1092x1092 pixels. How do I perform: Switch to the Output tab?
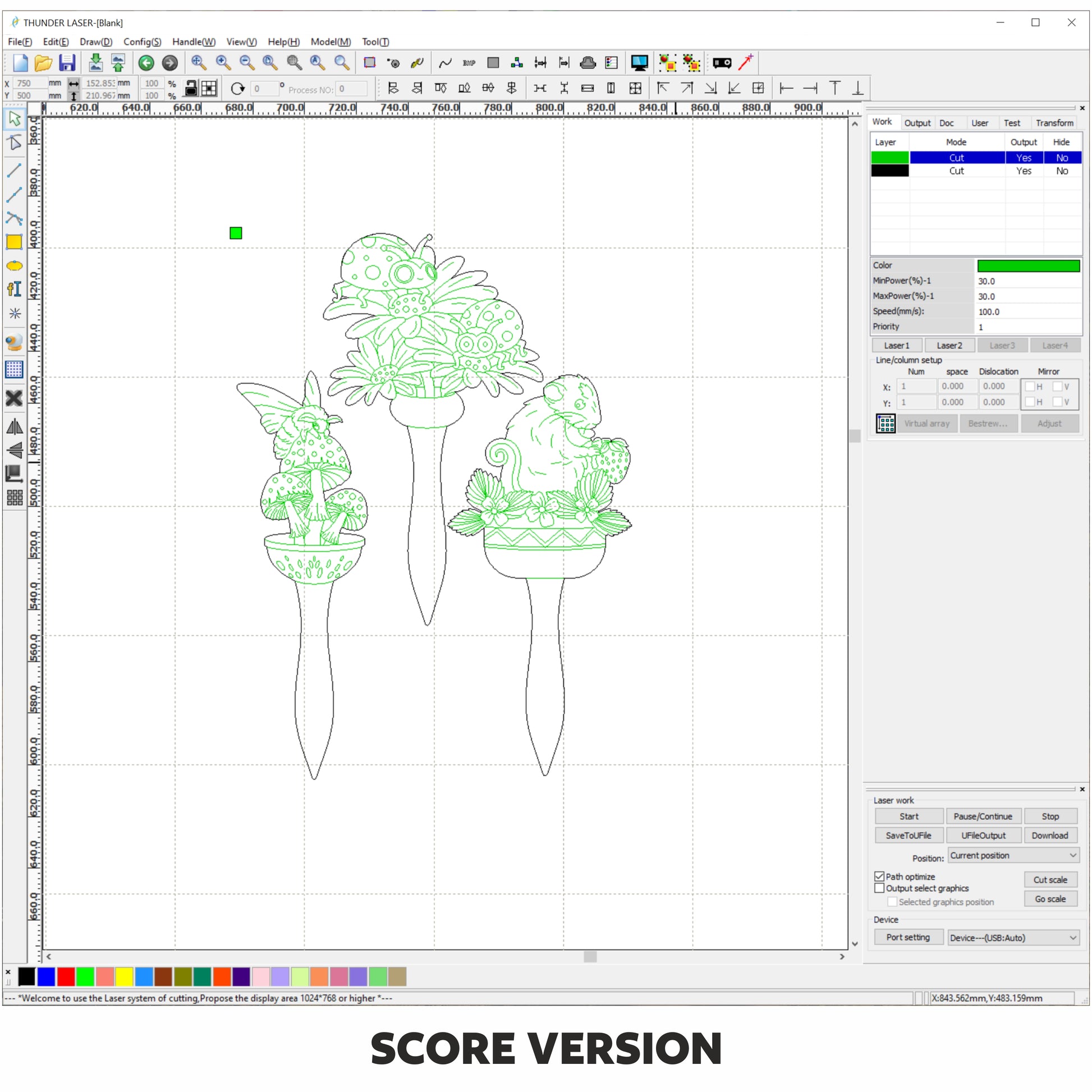[917, 123]
